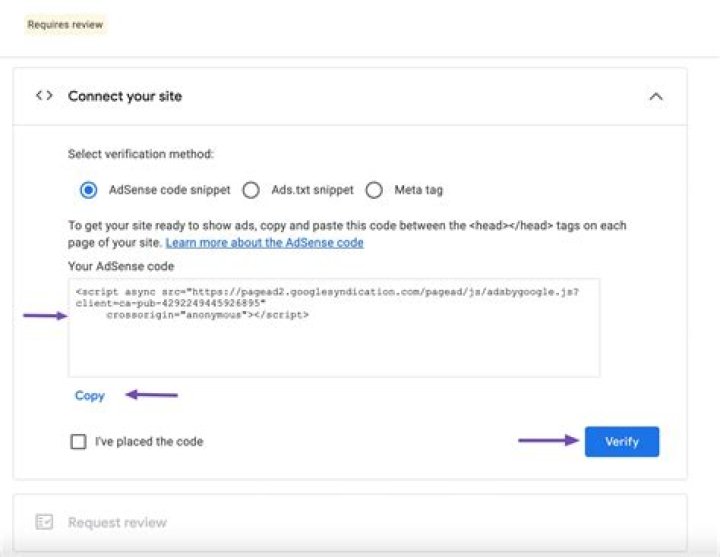Open Learn more about the AdSense code link

(264, 242)
